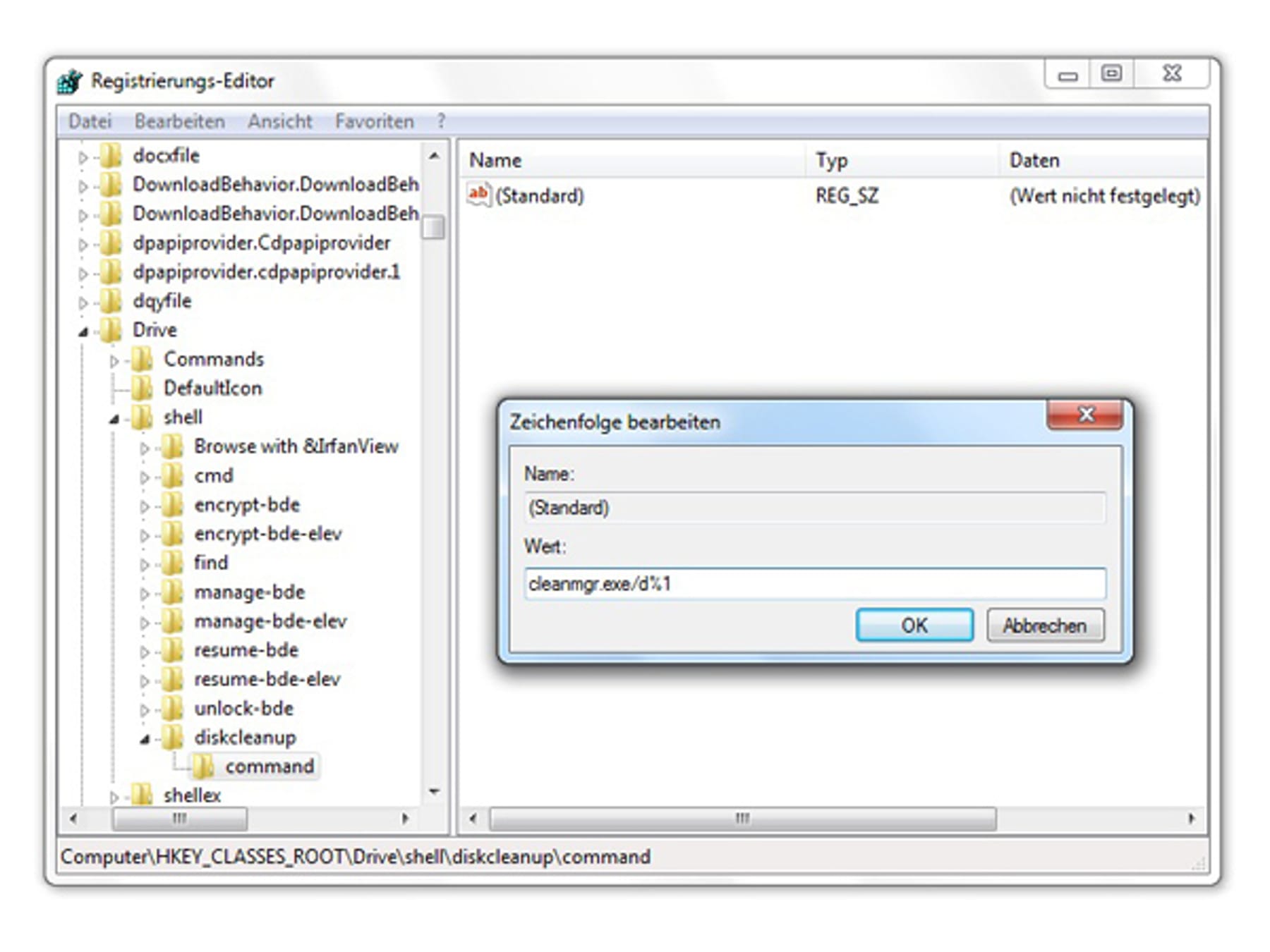The image size is (1270, 952).
Task: Select the manage-bde-elev folder icon
Action: (172, 621)
